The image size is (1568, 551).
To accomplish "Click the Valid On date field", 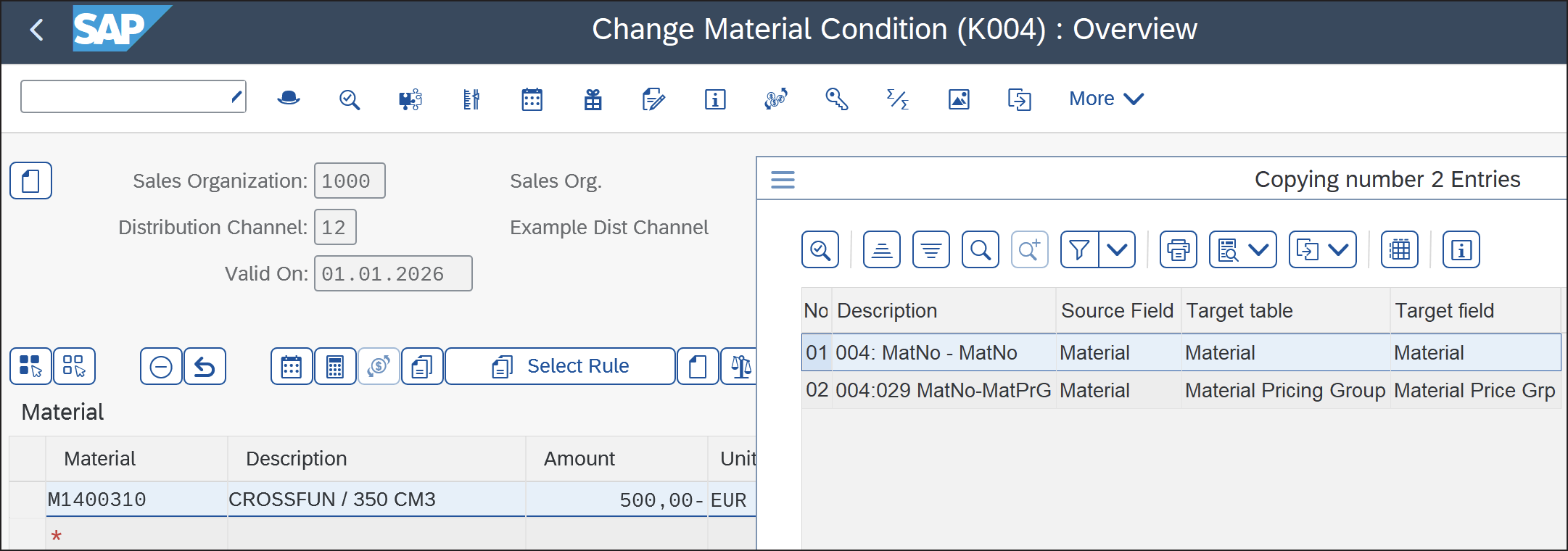I will [393, 273].
